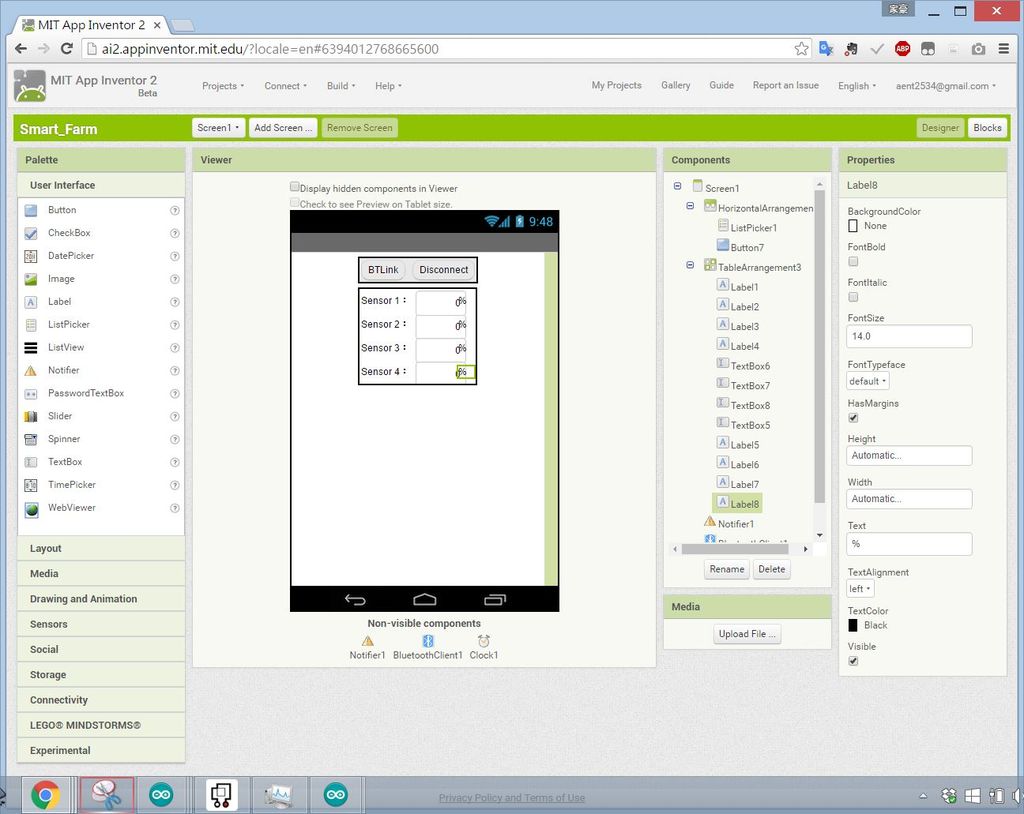The width and height of the screenshot is (1024, 814).
Task: Click the CheckBox palette icon
Action: 31,233
